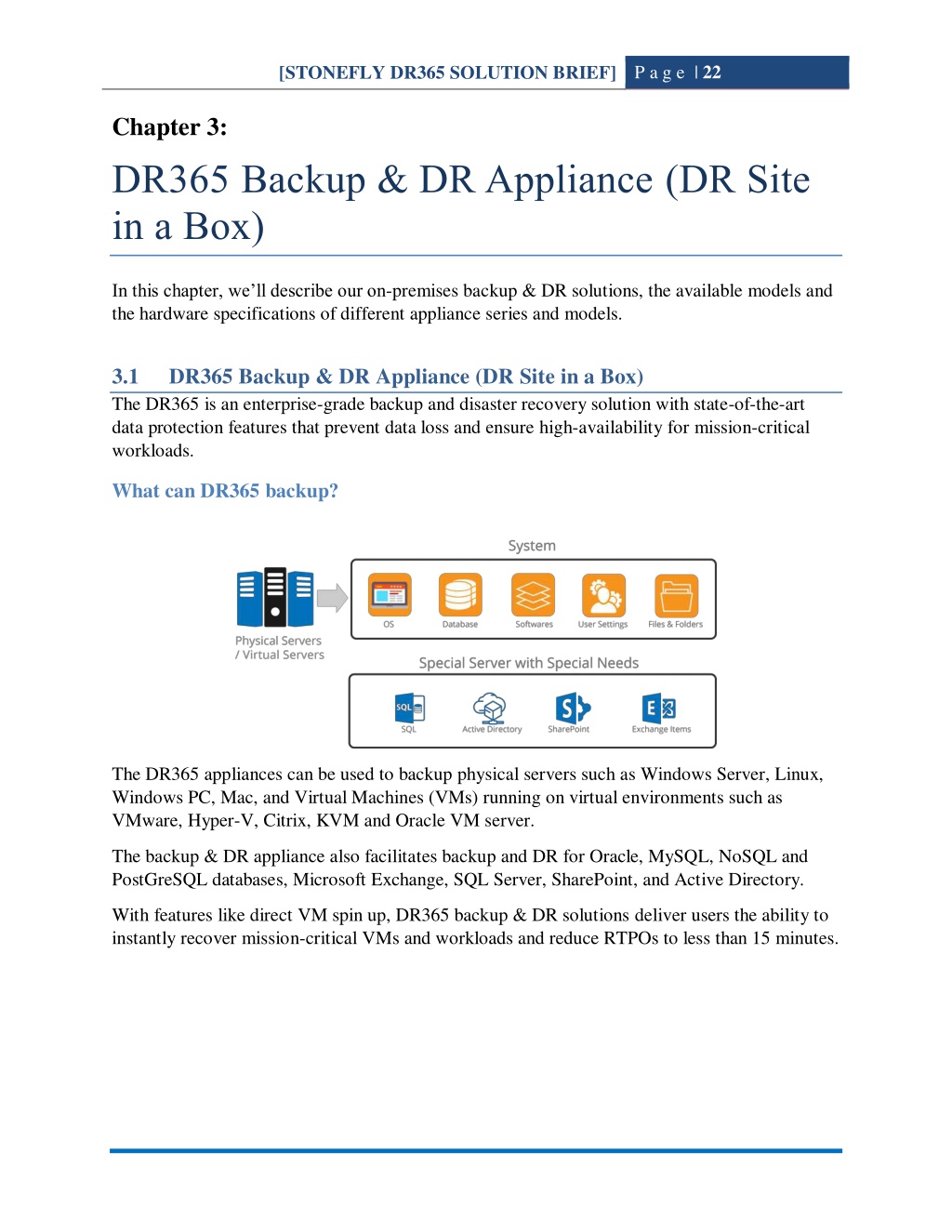Click paragraph starting 'The DR365 appliances can be'

[468, 798]
